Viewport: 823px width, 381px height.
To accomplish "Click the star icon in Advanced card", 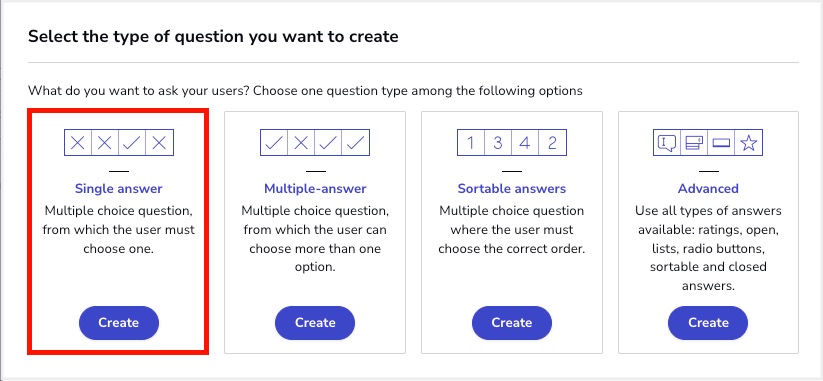I will point(749,143).
